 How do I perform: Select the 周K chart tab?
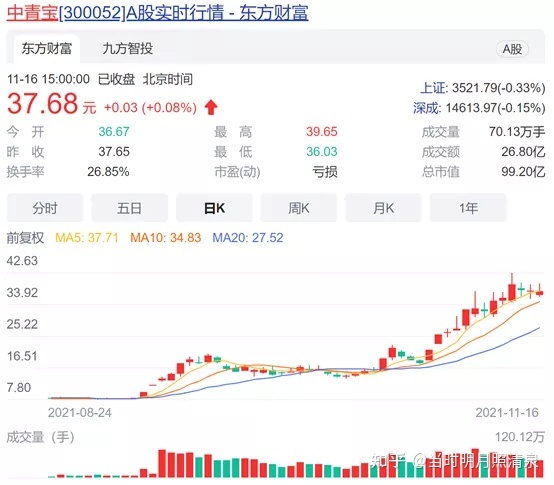[299, 208]
